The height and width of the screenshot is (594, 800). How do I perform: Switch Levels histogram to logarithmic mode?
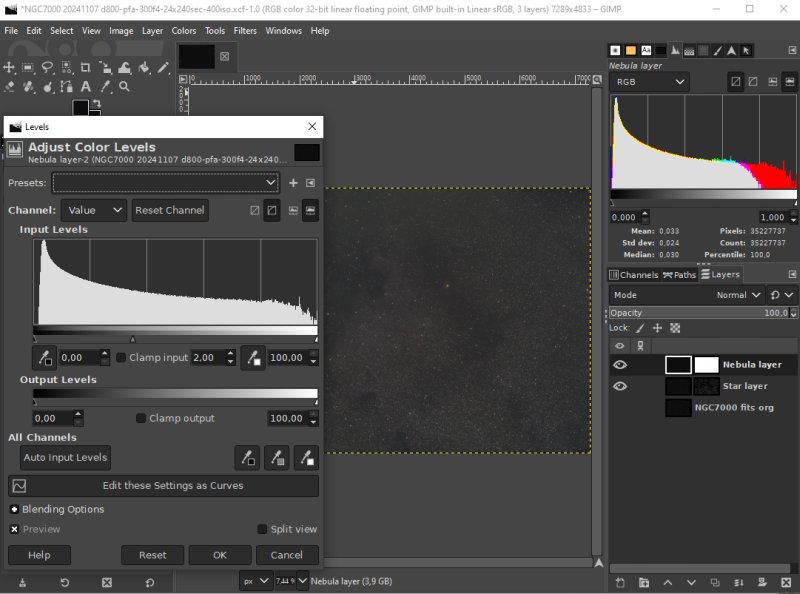point(310,210)
